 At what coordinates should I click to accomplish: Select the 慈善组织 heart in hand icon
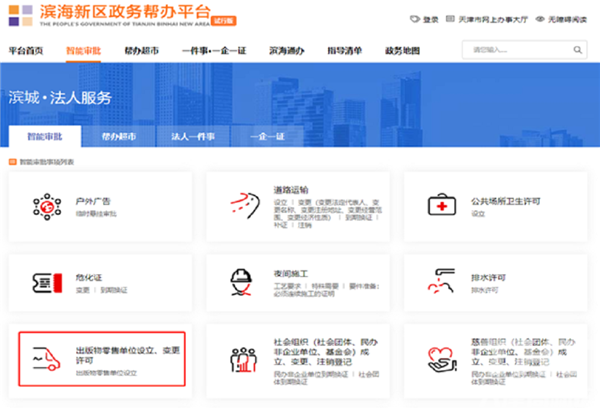coord(442,359)
